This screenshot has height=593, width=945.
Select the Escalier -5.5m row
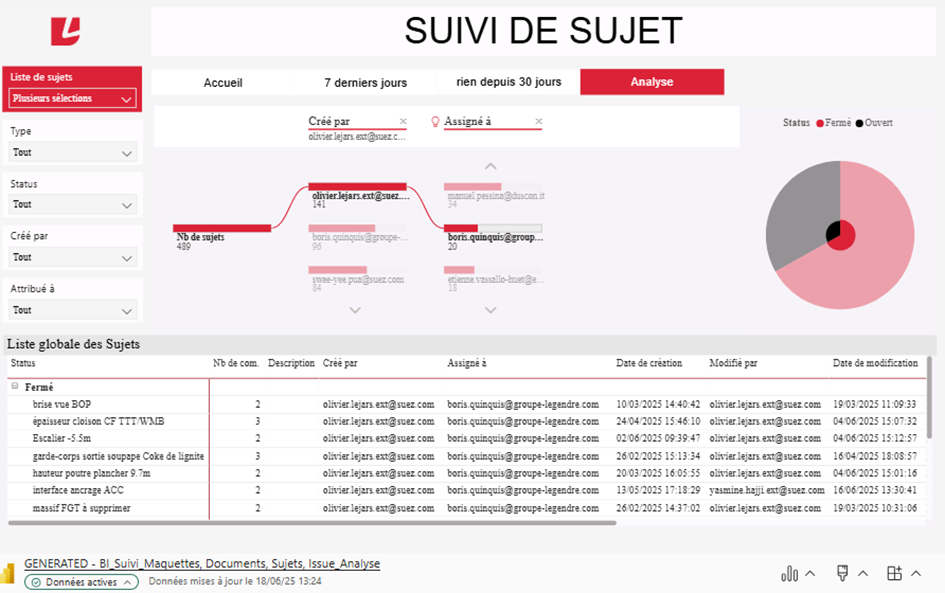pos(467,438)
